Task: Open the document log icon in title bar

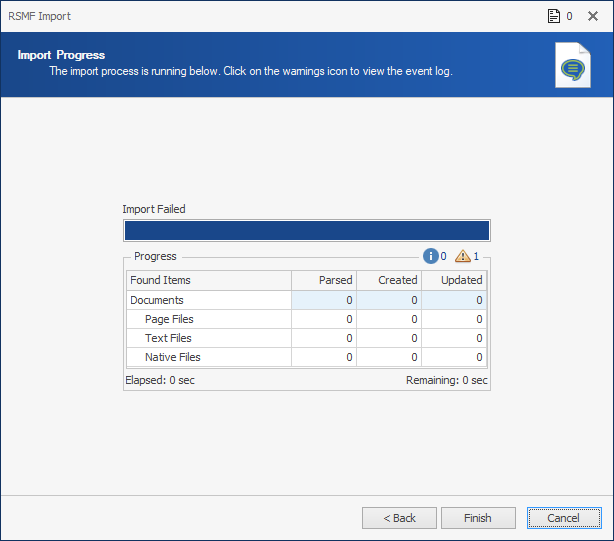Action: click(553, 16)
